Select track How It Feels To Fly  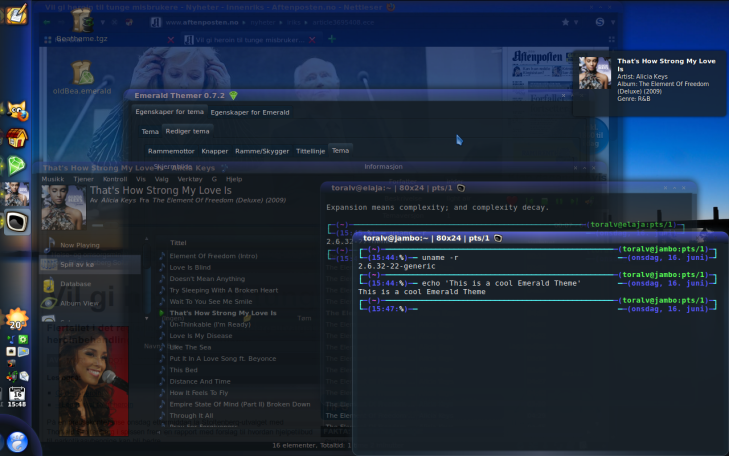(x=199, y=393)
